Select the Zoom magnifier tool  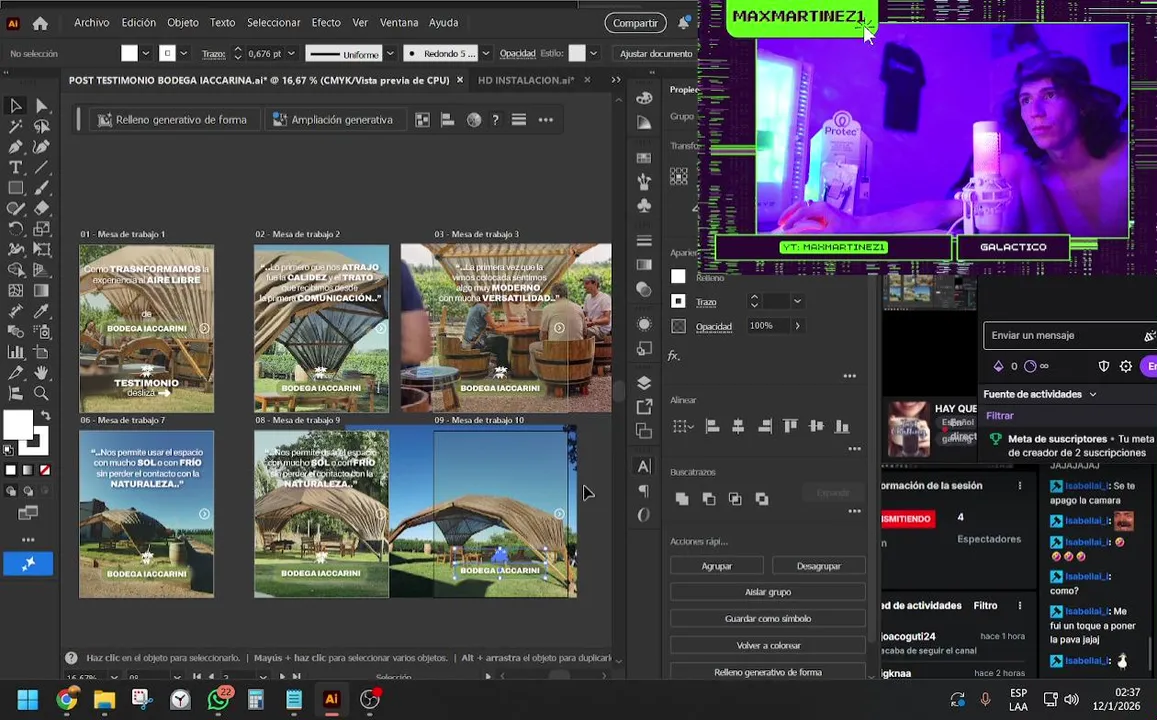[41, 393]
